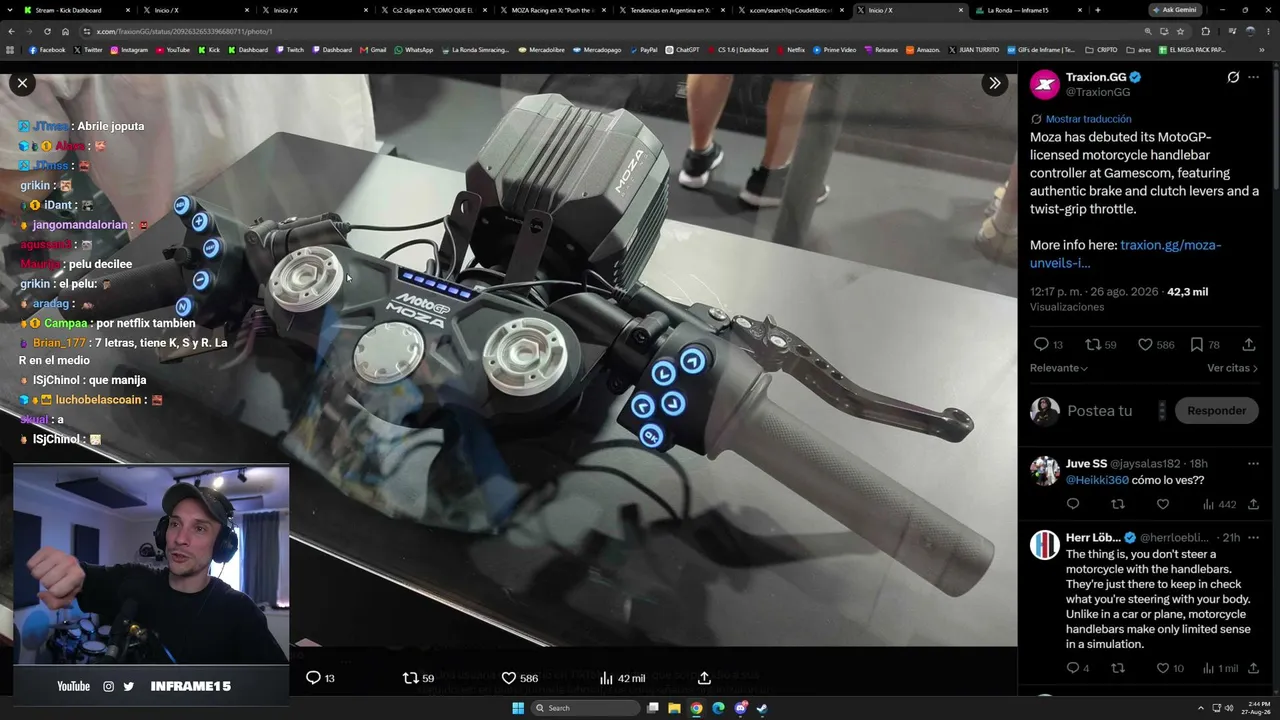1280x720 pixels.
Task: Show hidden tray icons with the taskbar chevron
Action: (1201, 708)
